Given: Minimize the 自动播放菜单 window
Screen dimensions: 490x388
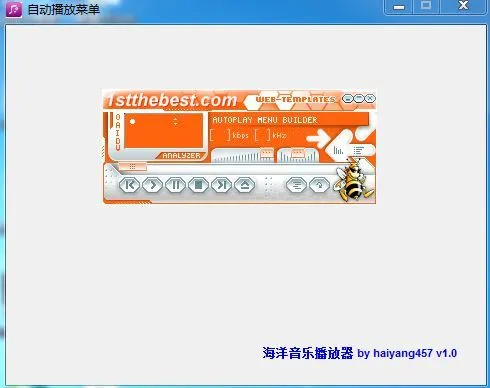Looking at the screenshot, I should pyautogui.click(x=399, y=7).
